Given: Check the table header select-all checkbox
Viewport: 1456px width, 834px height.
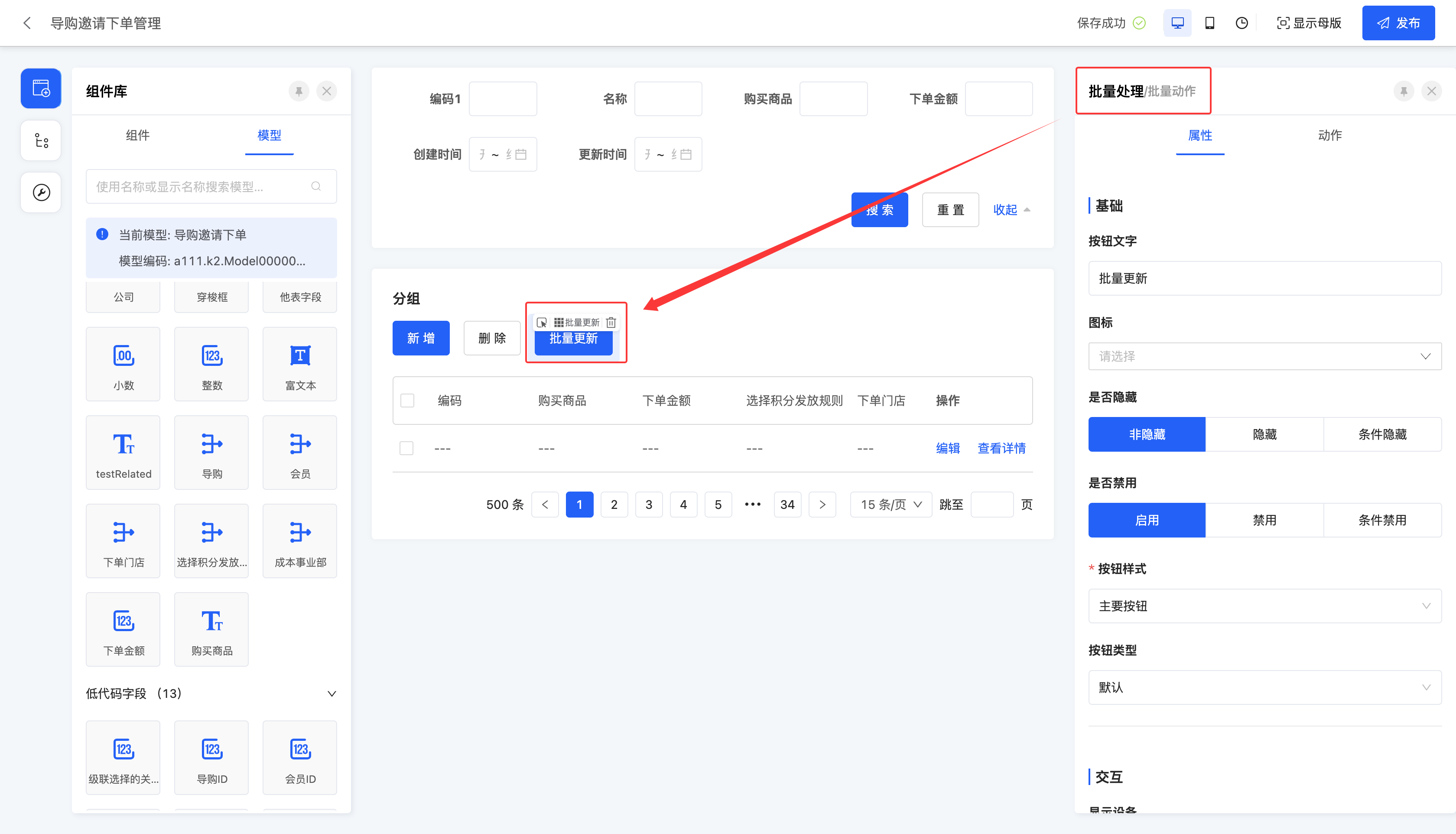Looking at the screenshot, I should click(407, 401).
